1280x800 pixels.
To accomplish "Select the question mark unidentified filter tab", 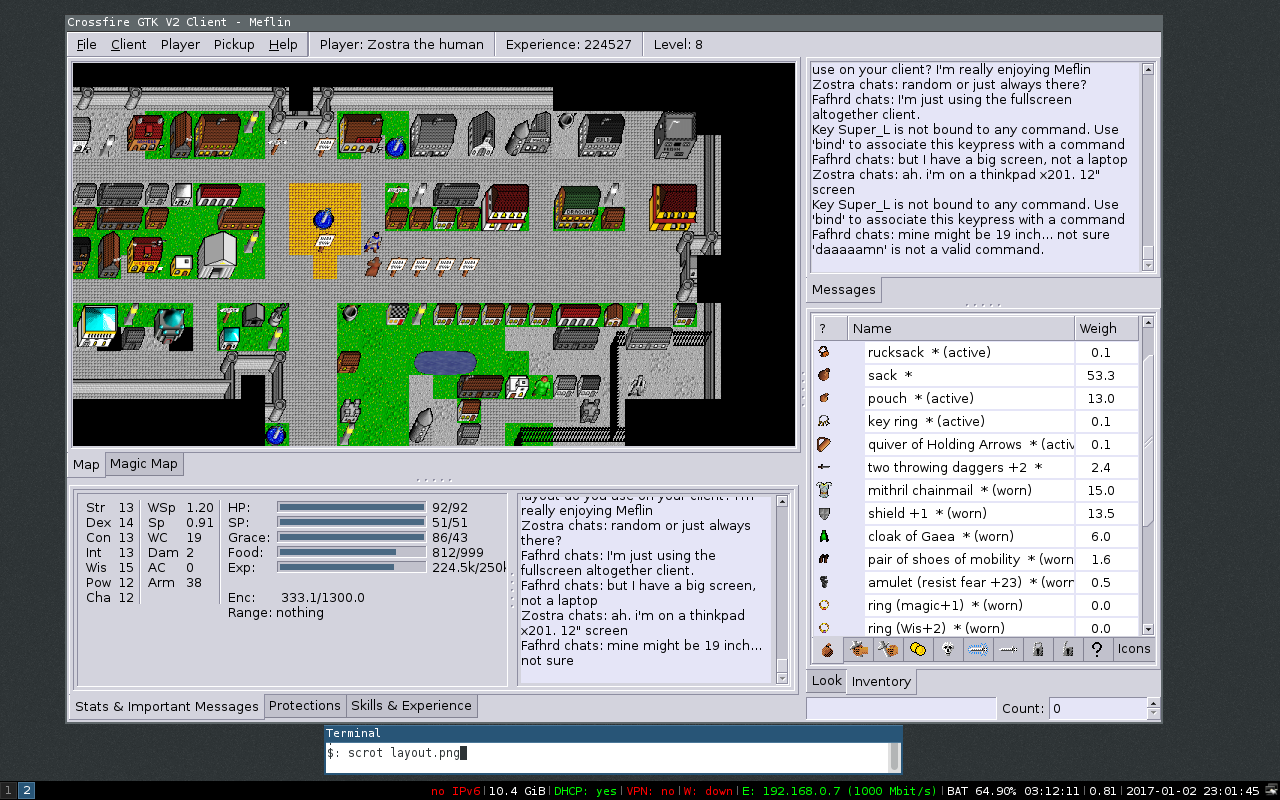I will (x=1098, y=649).
